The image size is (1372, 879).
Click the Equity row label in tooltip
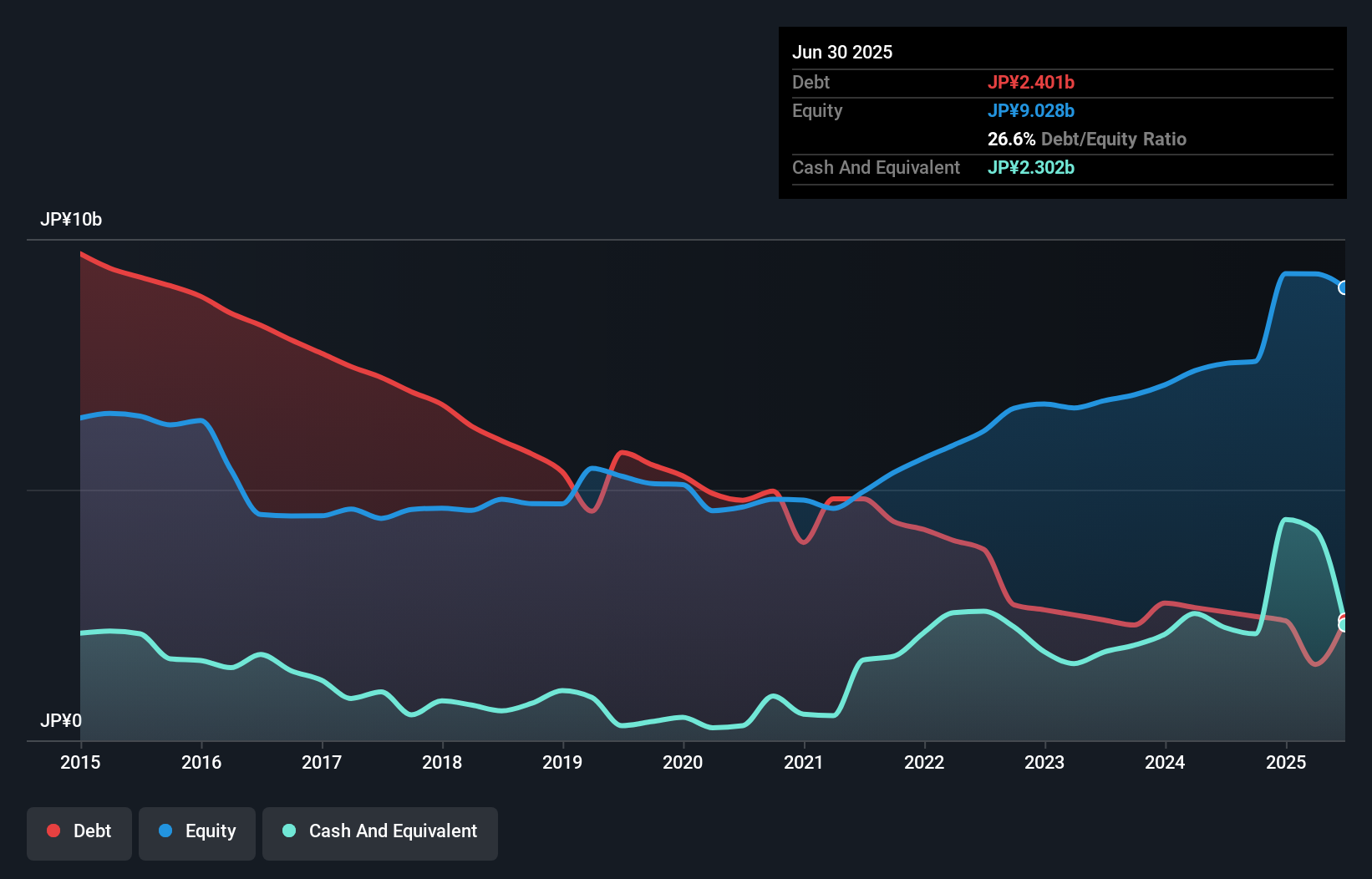pyautogui.click(x=817, y=110)
